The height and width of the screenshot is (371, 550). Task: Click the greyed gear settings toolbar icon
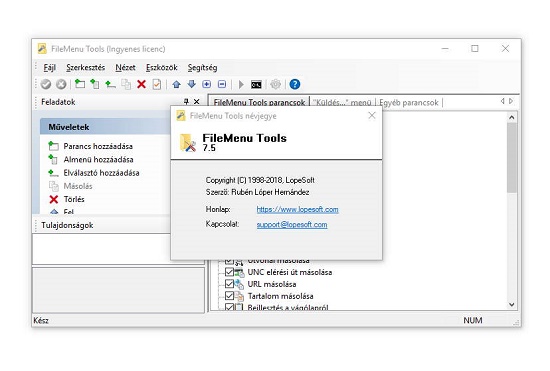276,84
